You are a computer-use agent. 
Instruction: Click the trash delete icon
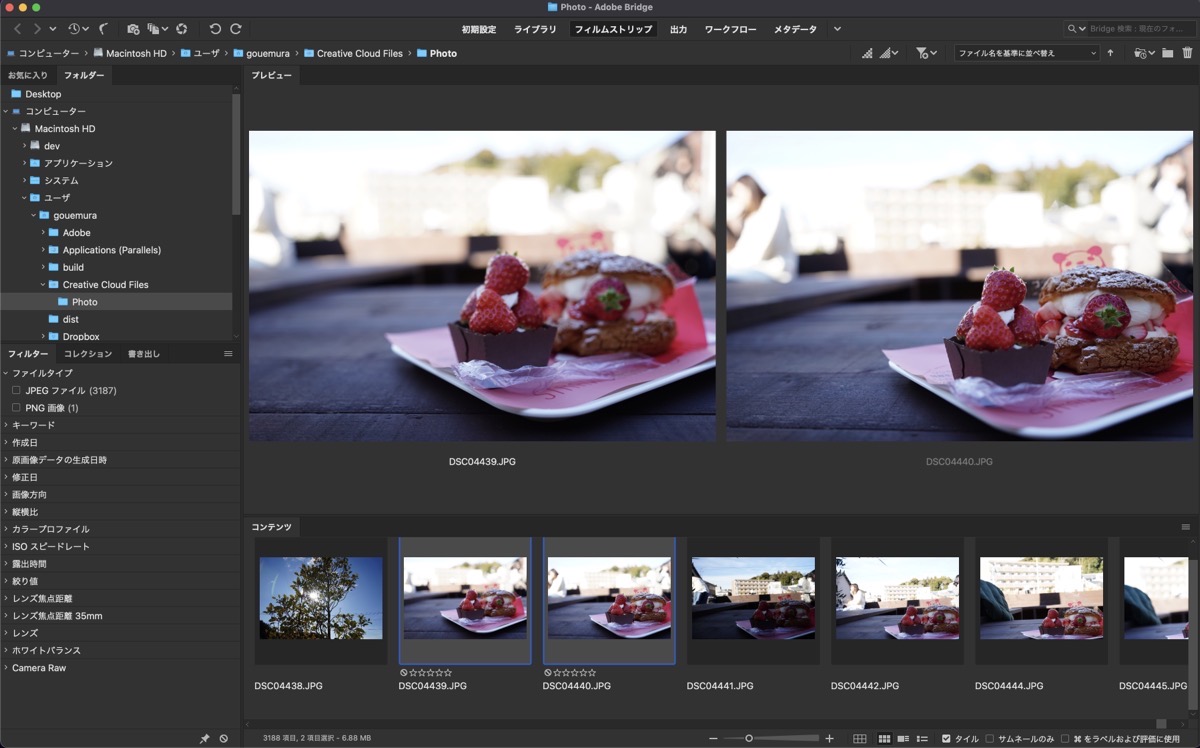[x=1187, y=53]
